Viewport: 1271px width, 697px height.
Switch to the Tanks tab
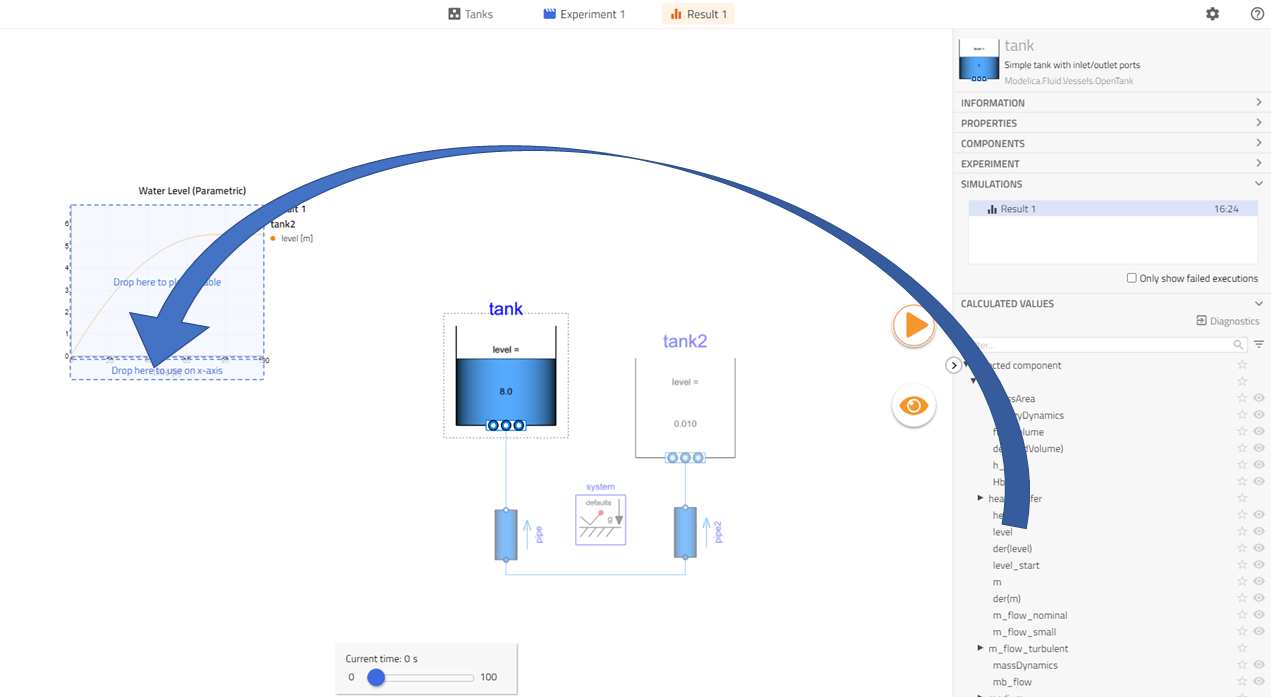point(470,14)
